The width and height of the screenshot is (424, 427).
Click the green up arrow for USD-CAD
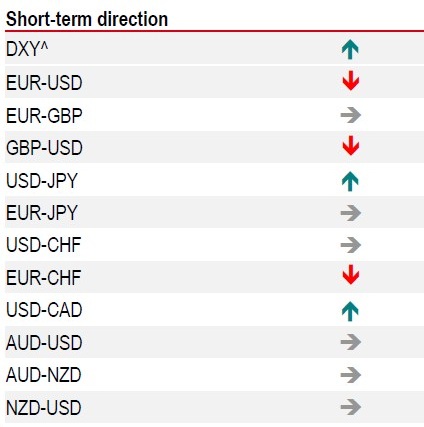click(350, 311)
